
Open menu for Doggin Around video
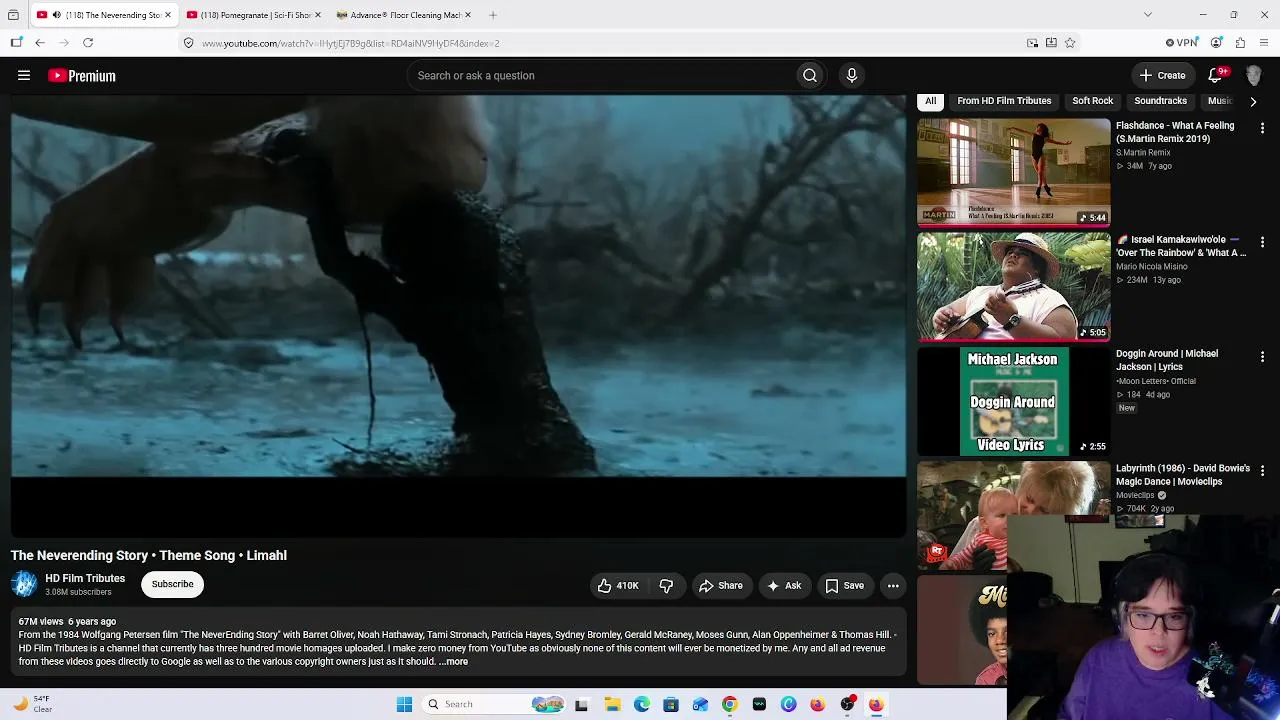(x=1262, y=356)
